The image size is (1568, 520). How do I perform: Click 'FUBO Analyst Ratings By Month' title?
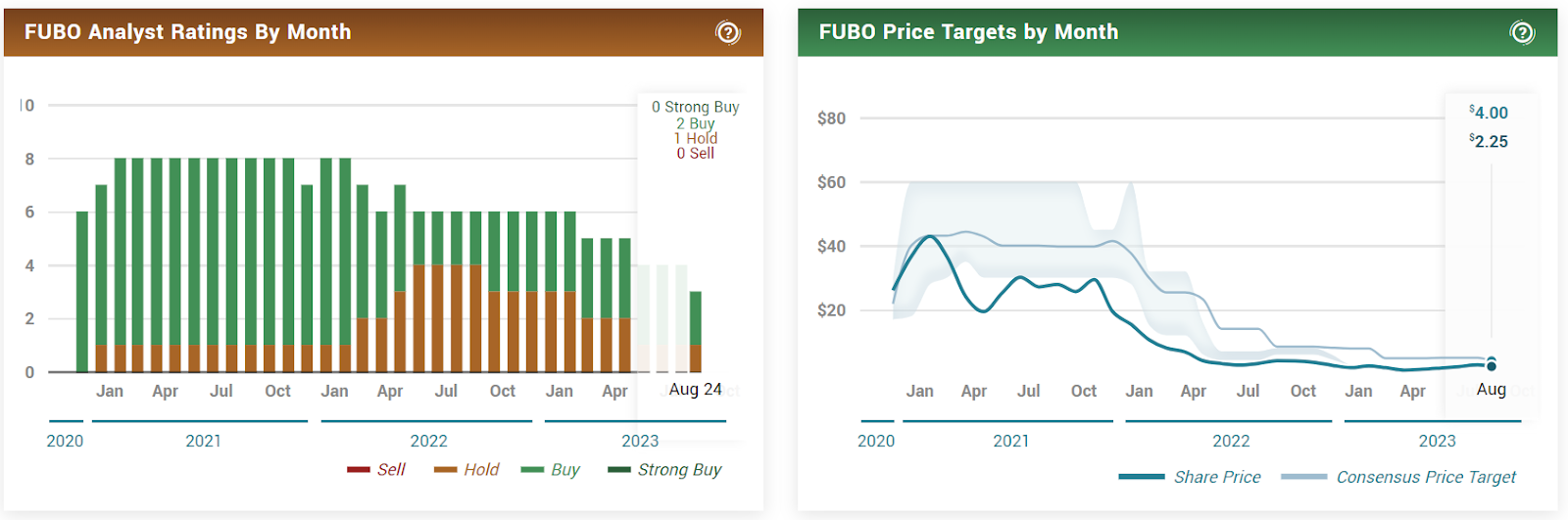(187, 32)
